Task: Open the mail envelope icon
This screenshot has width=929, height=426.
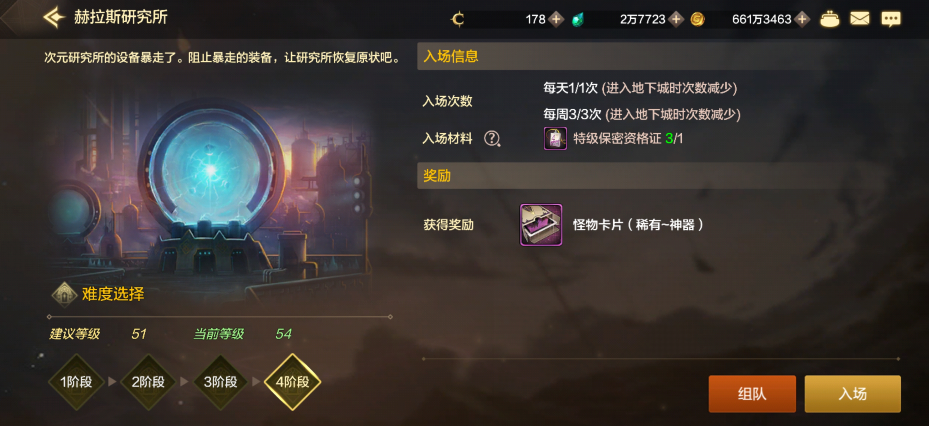Action: point(860,20)
